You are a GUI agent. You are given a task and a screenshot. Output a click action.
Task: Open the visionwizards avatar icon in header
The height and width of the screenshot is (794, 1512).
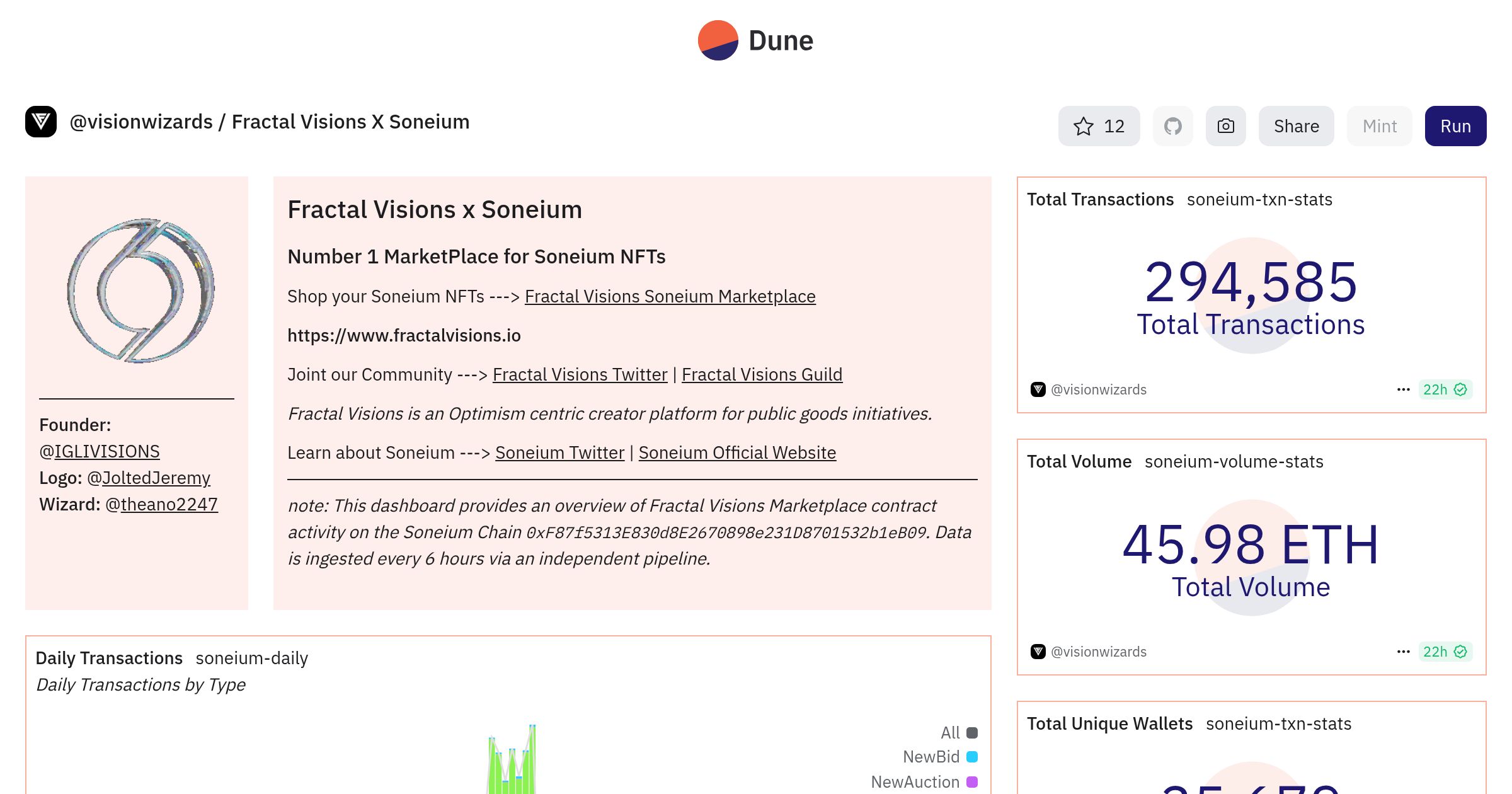[41, 122]
